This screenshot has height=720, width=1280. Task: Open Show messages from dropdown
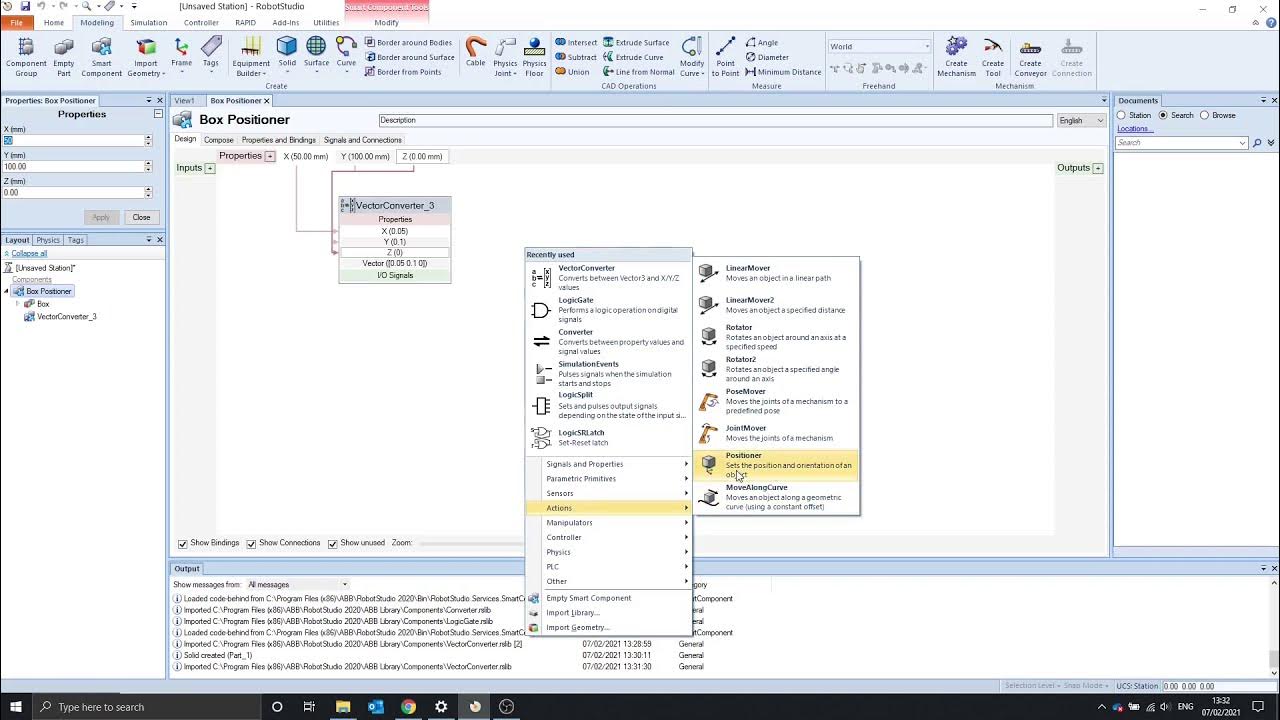297,584
